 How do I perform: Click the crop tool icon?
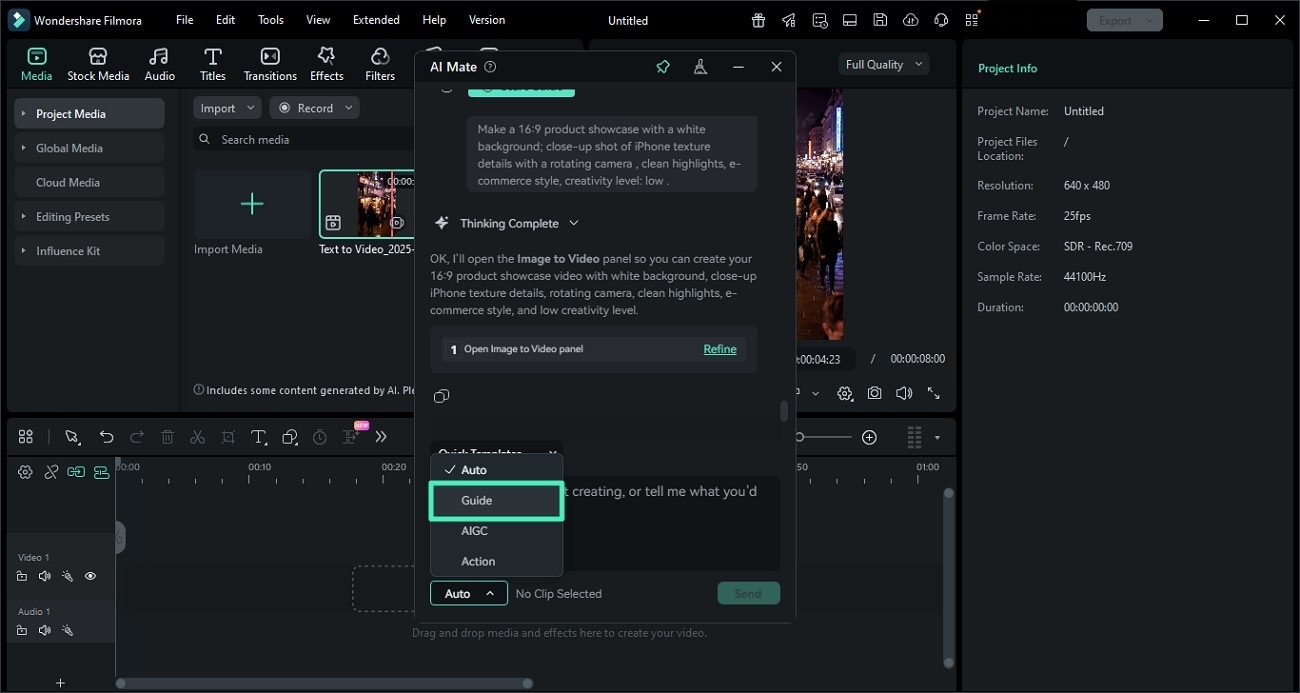228,437
